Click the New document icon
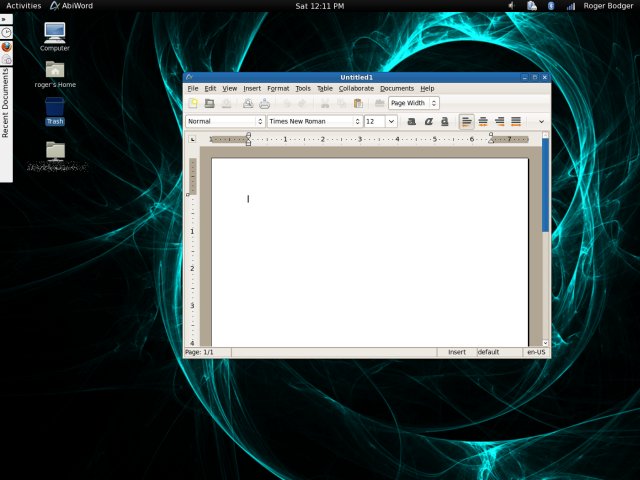 [193, 103]
